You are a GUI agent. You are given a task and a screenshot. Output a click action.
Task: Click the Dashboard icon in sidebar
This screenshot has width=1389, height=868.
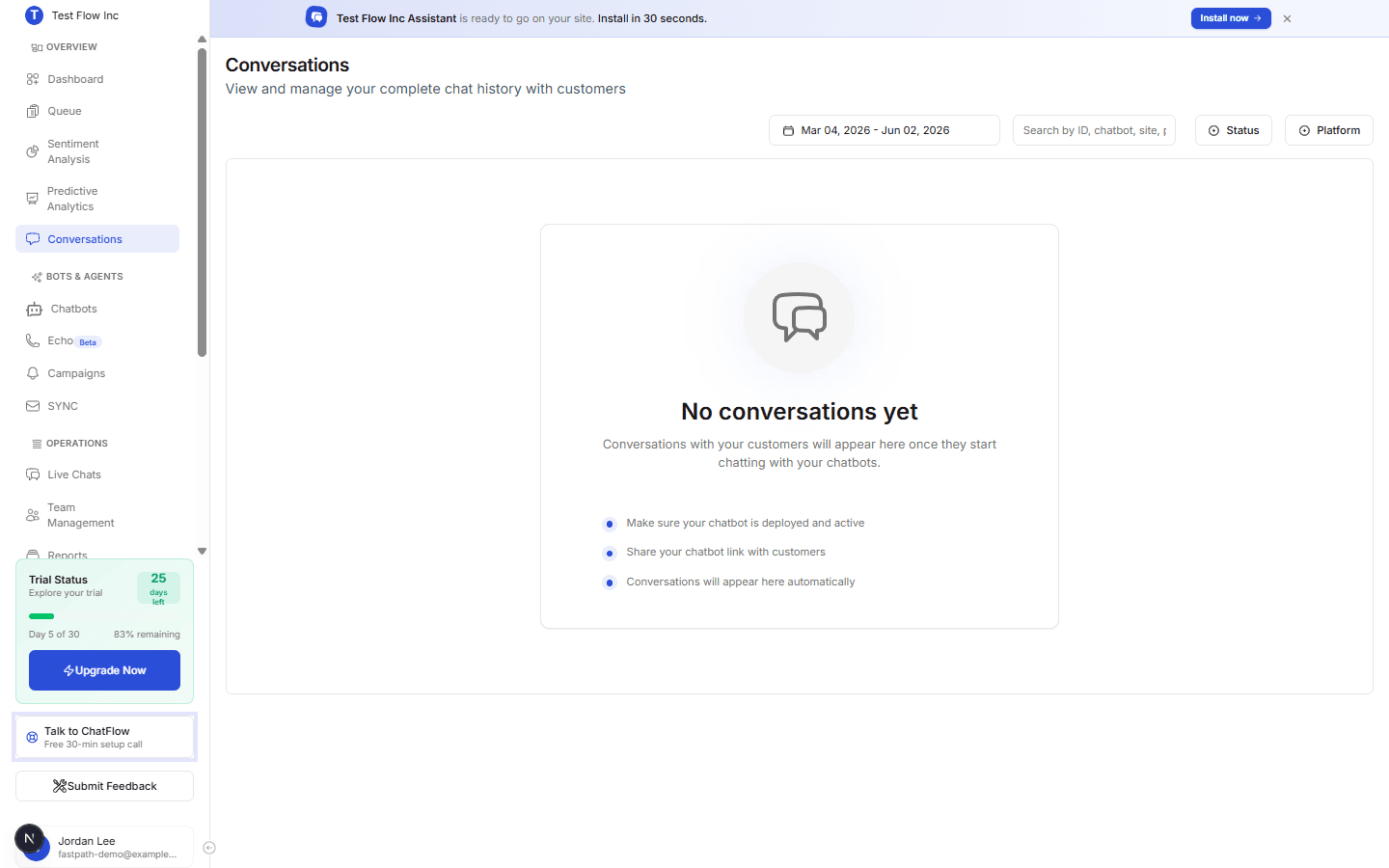33,79
